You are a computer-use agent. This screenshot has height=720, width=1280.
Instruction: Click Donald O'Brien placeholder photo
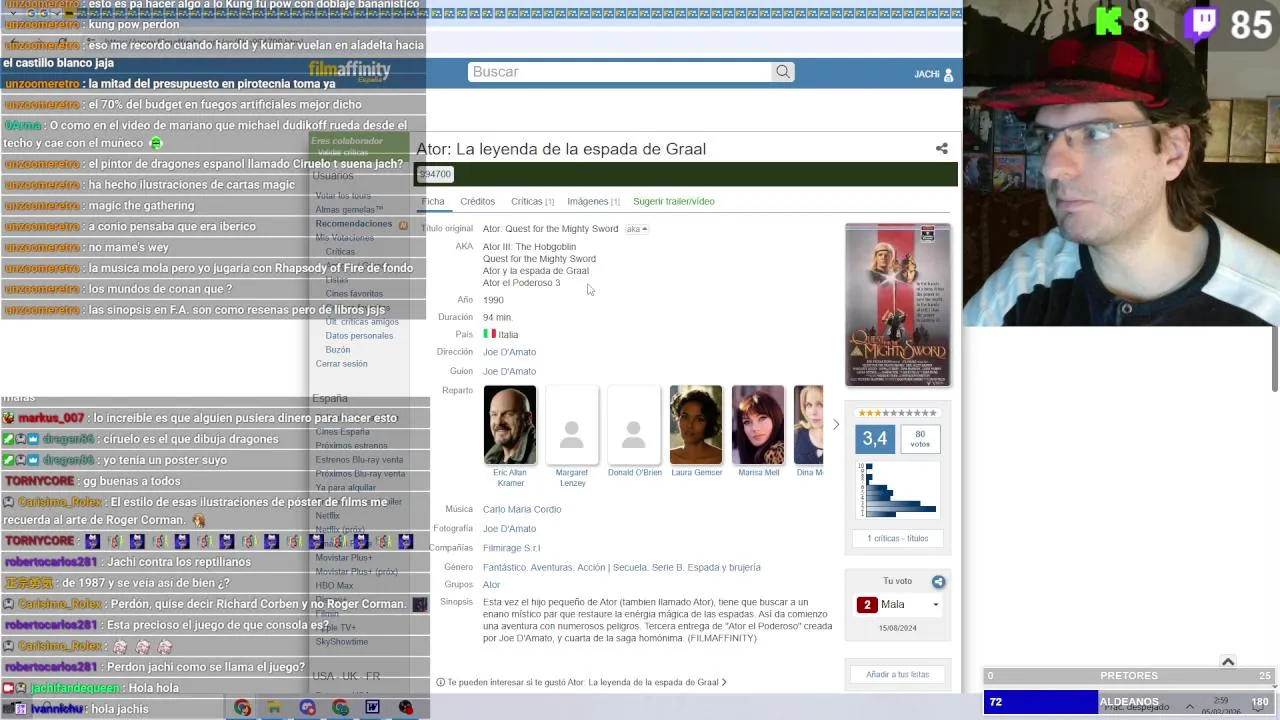(x=634, y=425)
